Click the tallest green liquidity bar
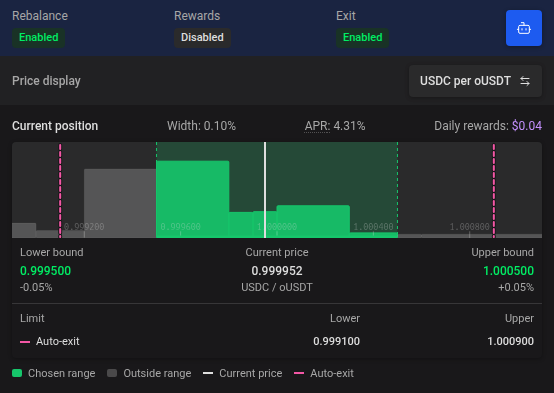This screenshot has width=554, height=393. (x=193, y=199)
